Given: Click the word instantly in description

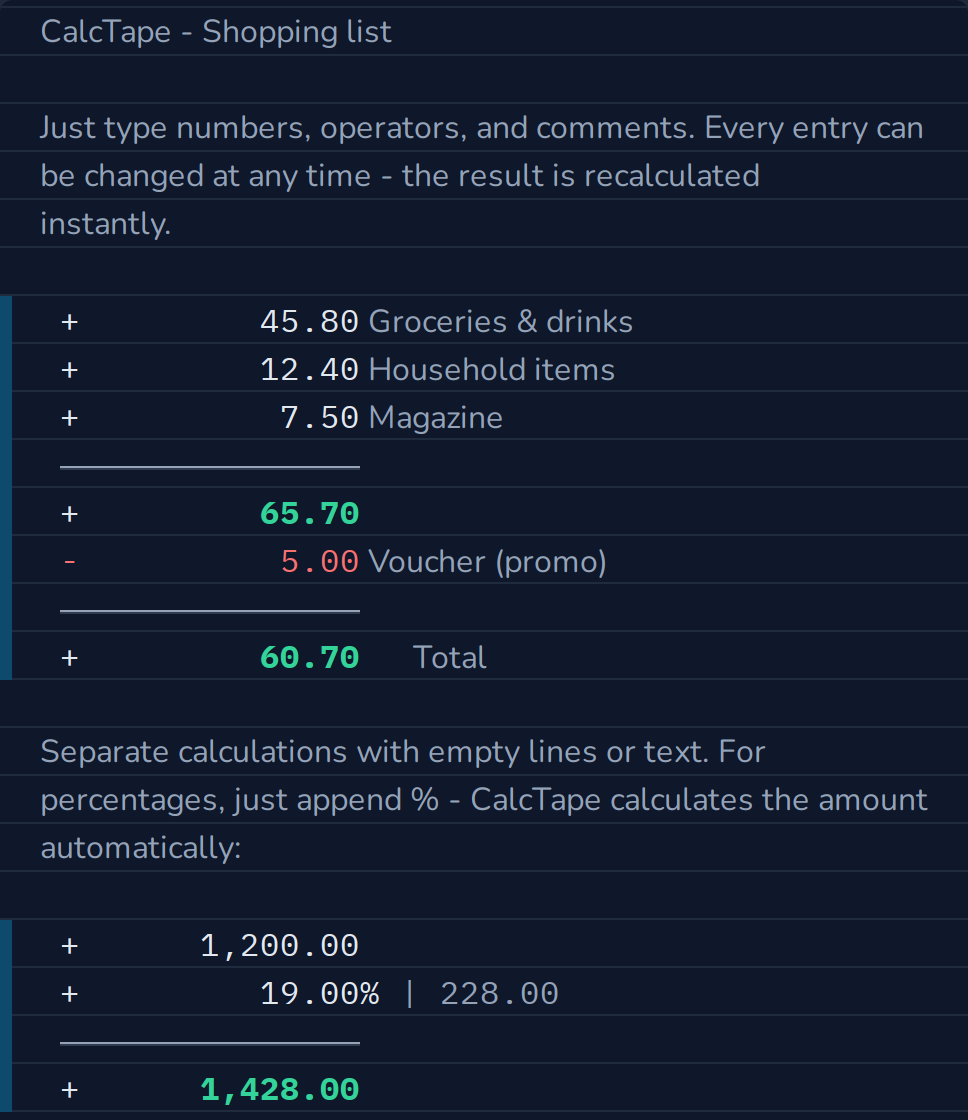Looking at the screenshot, I should [105, 224].
